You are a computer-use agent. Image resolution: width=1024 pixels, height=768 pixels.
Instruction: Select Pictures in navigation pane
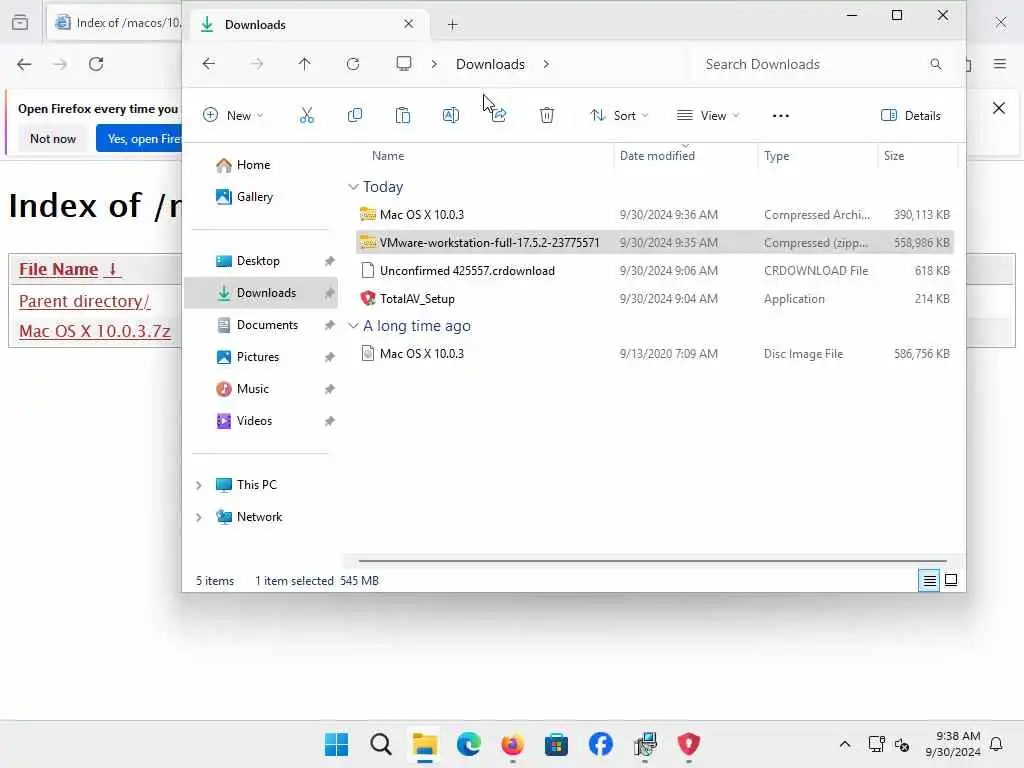(x=261, y=357)
